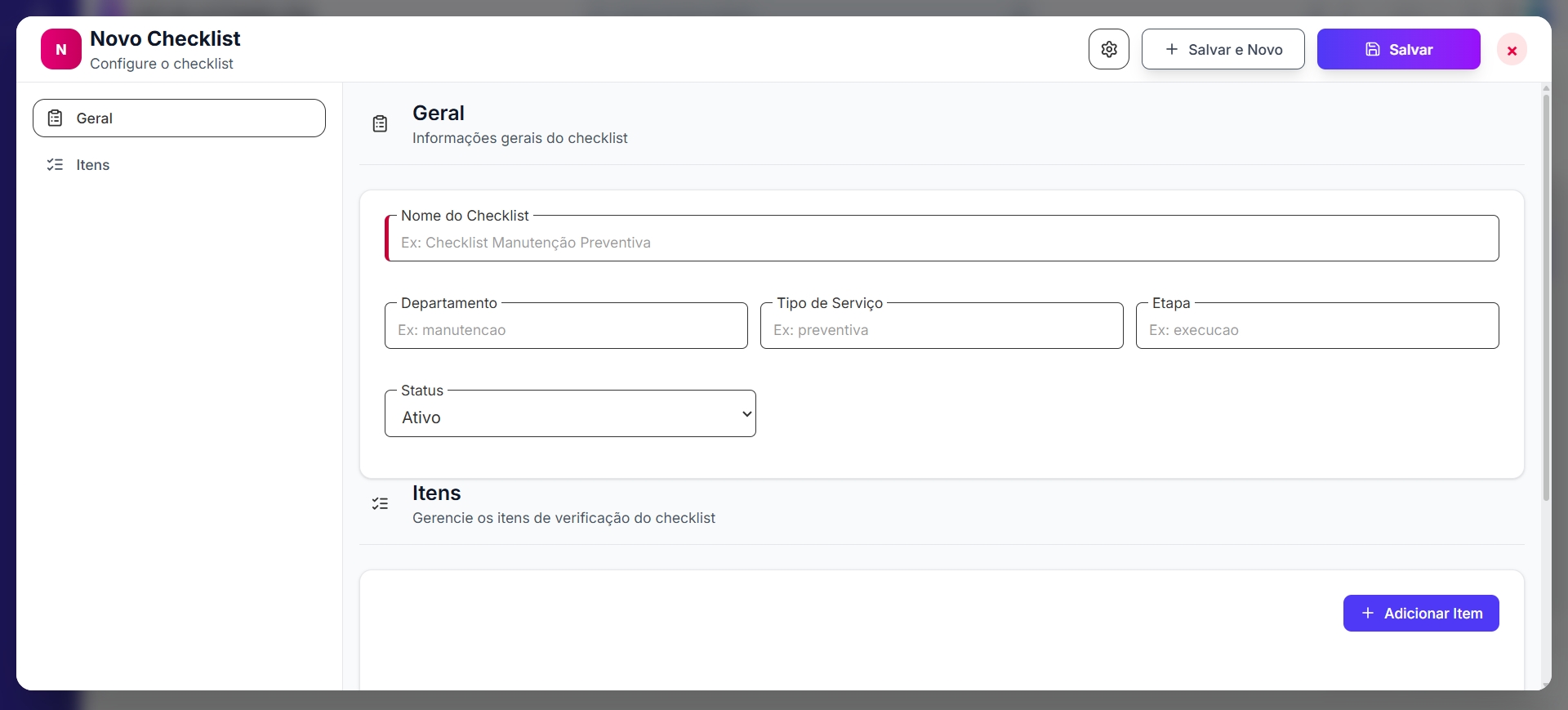Click the floppy disk icon in Salvar
The image size is (1568, 710).
[x=1372, y=49]
